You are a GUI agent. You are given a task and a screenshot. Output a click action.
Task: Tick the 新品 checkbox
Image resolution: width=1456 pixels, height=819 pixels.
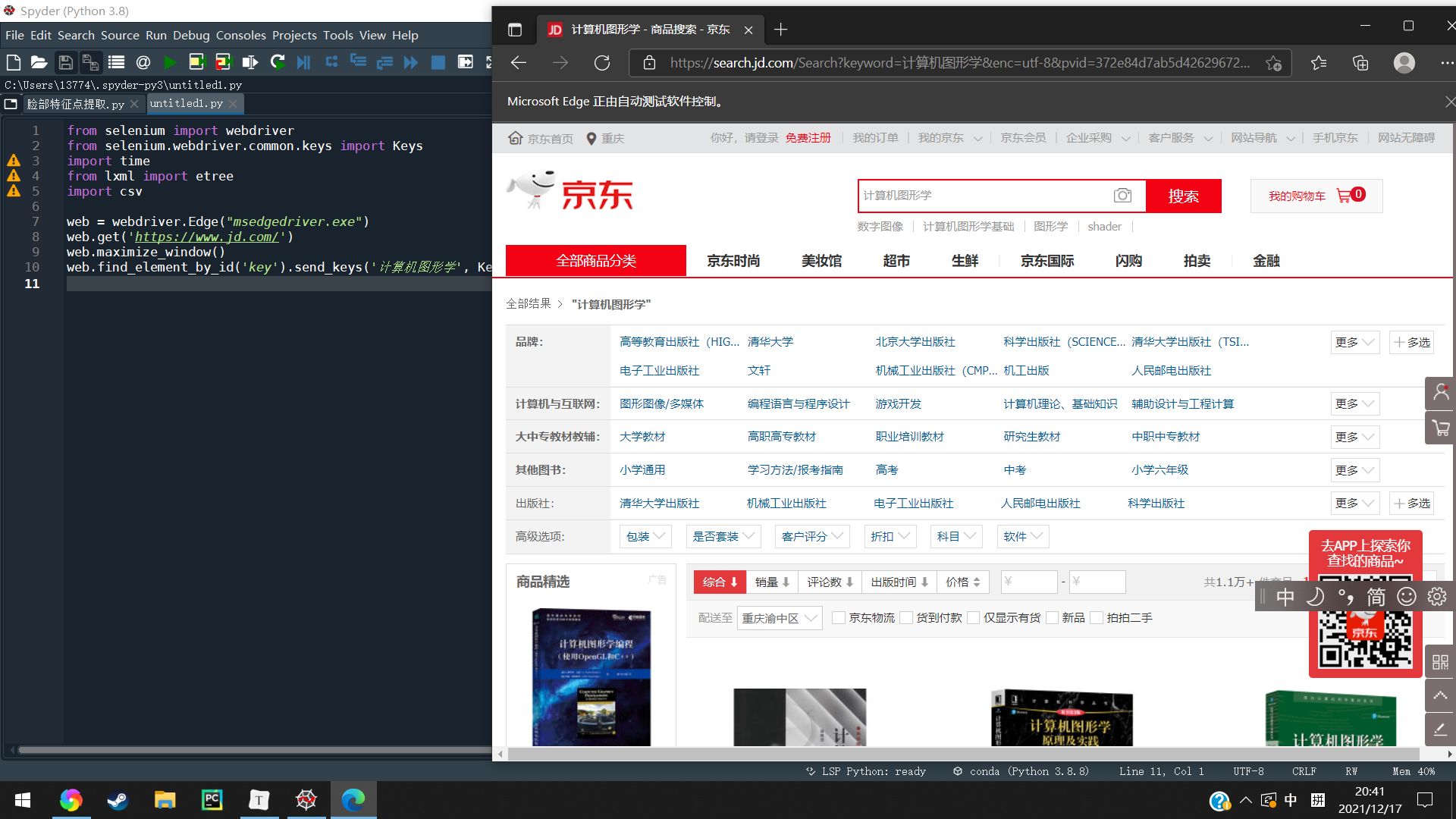pyautogui.click(x=1052, y=618)
